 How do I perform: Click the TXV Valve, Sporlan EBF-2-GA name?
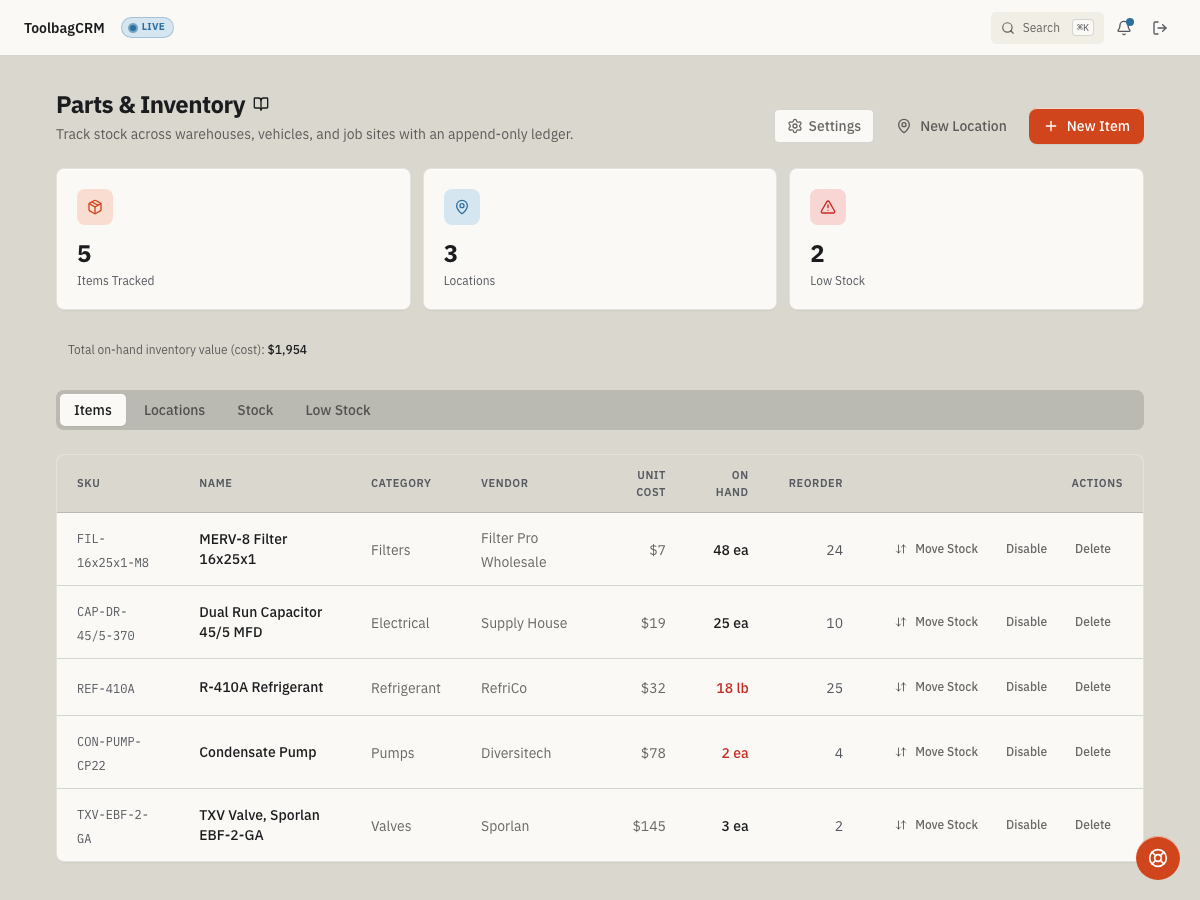click(259, 825)
